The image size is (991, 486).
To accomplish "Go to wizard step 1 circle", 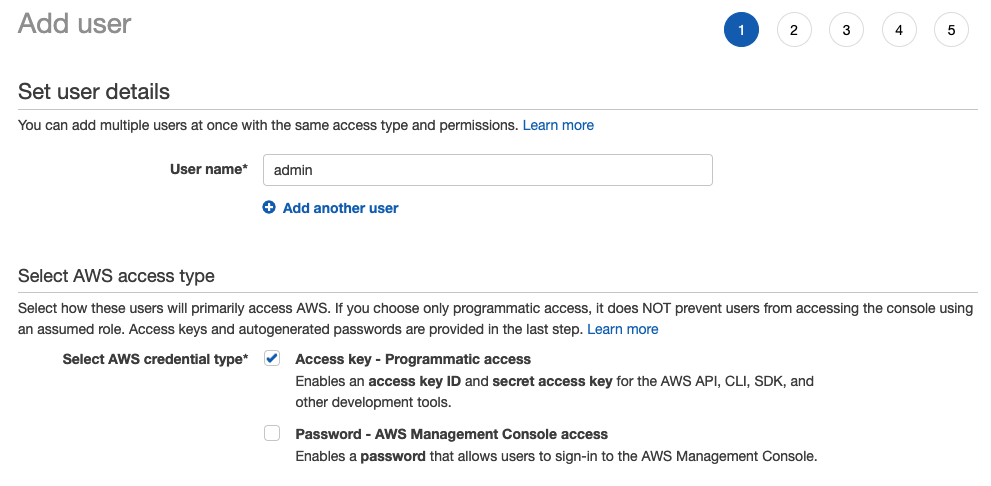I will 741,30.
